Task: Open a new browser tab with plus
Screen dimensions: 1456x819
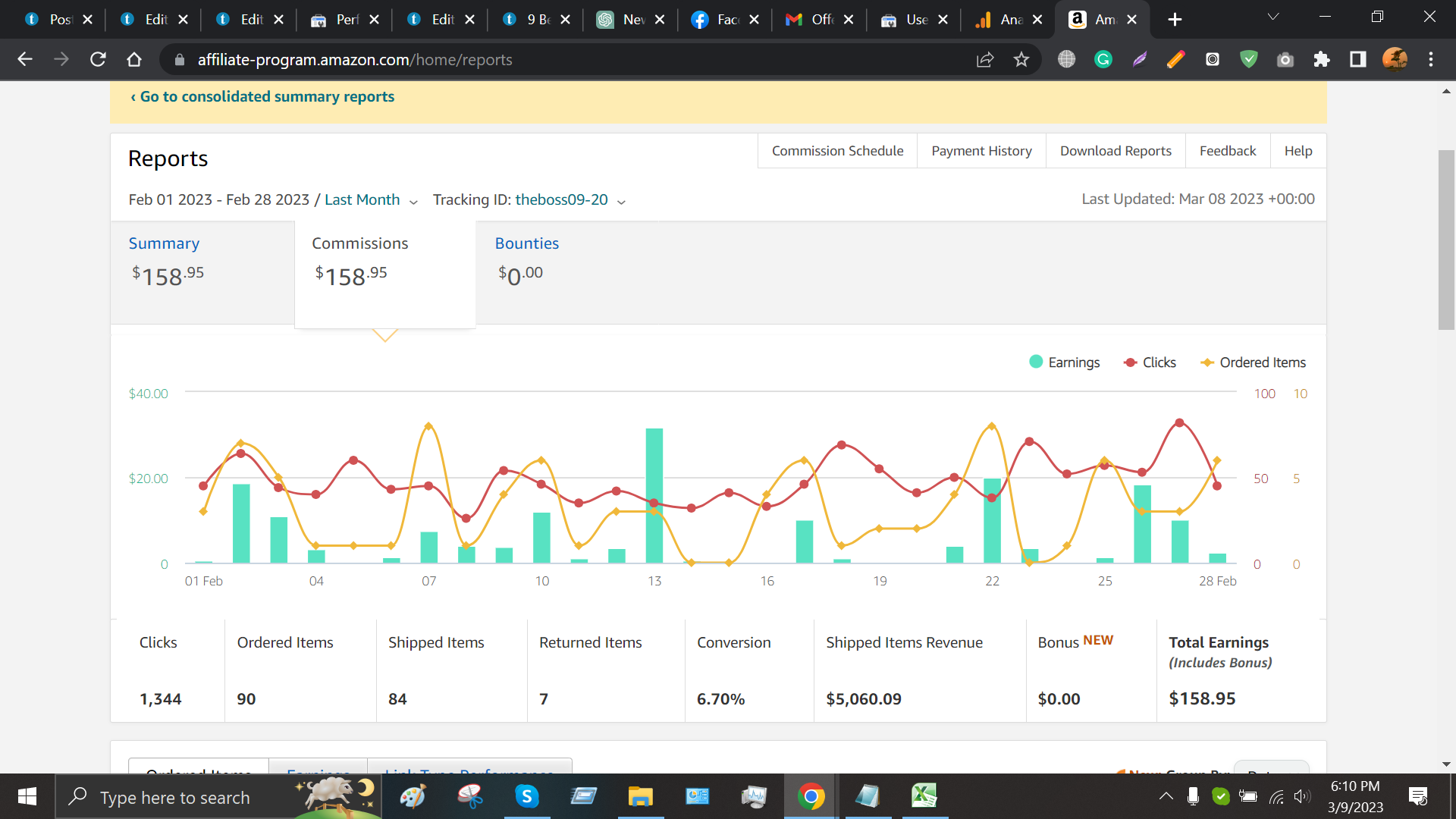Action: [1175, 20]
